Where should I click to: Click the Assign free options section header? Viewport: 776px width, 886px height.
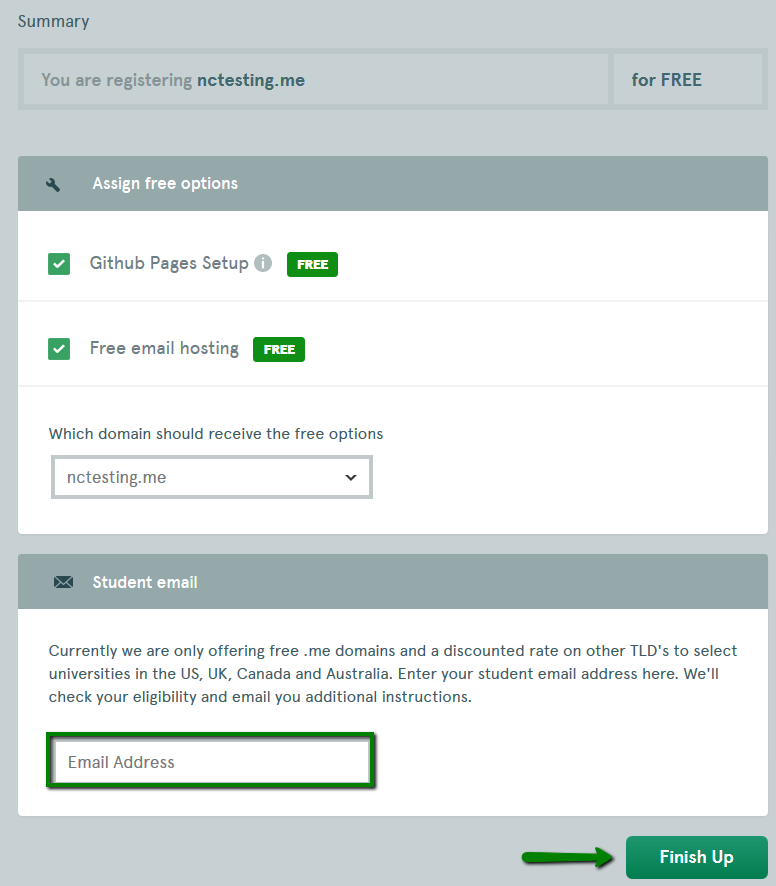pyautogui.click(x=393, y=184)
